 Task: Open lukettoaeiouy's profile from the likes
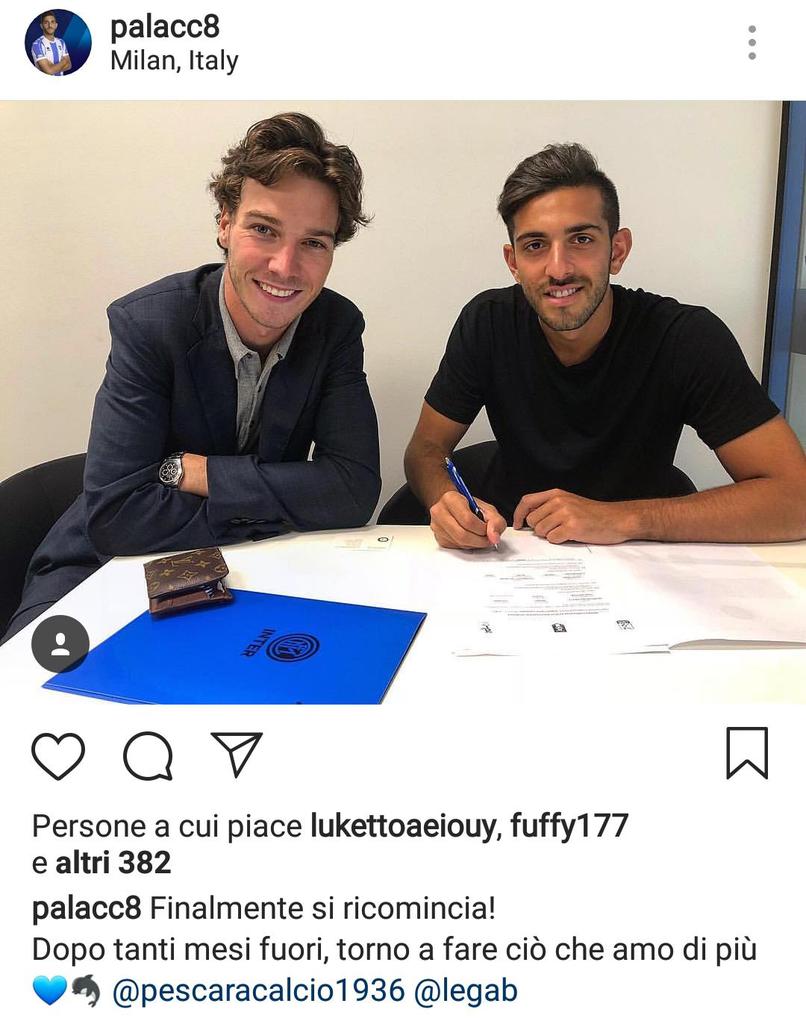click(403, 826)
